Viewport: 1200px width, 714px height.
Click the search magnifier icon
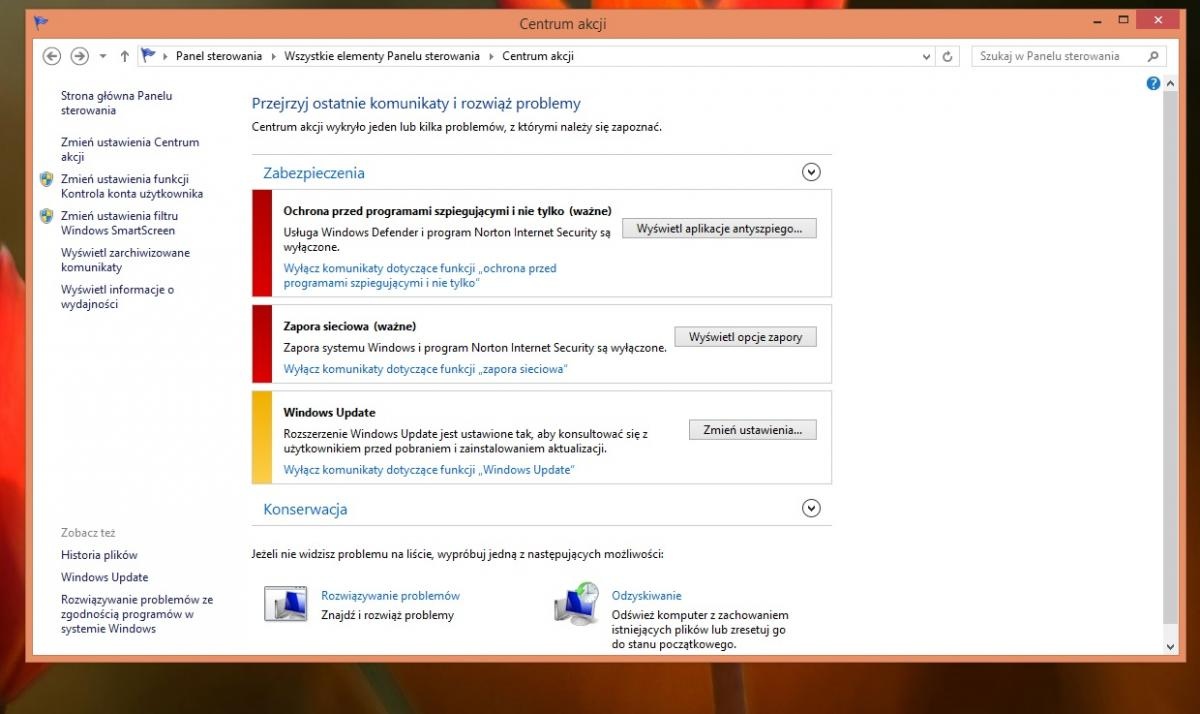coord(1153,57)
